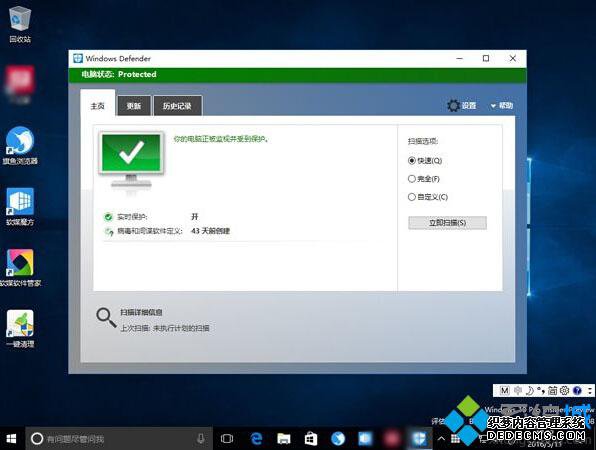Open File Explorer from the taskbar
The image size is (596, 450).
(x=284, y=439)
